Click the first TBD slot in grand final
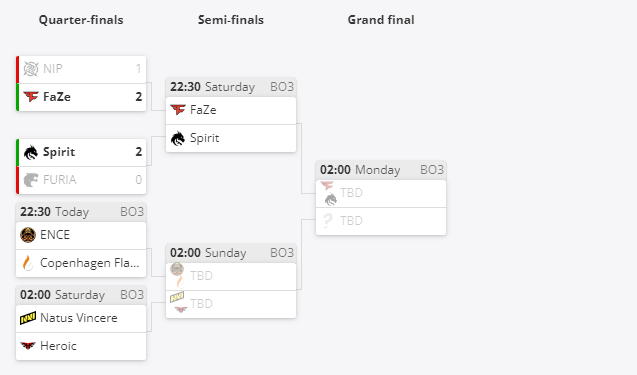Screen dimensions: 637x375 pyautogui.click(x=381, y=193)
